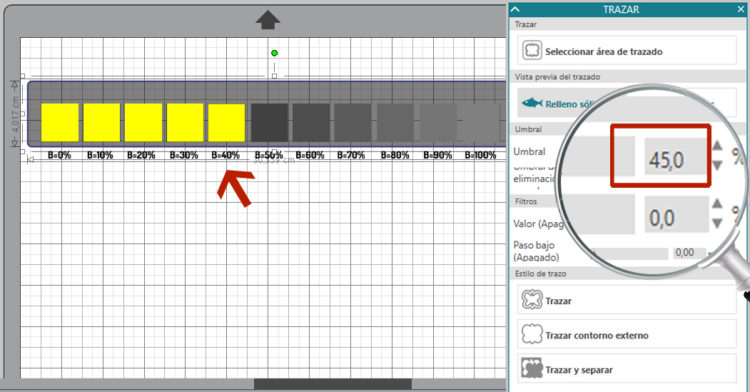Image resolution: width=750 pixels, height=392 pixels.
Task: Decrease the Umbral value with down arrow
Action: tap(717, 165)
